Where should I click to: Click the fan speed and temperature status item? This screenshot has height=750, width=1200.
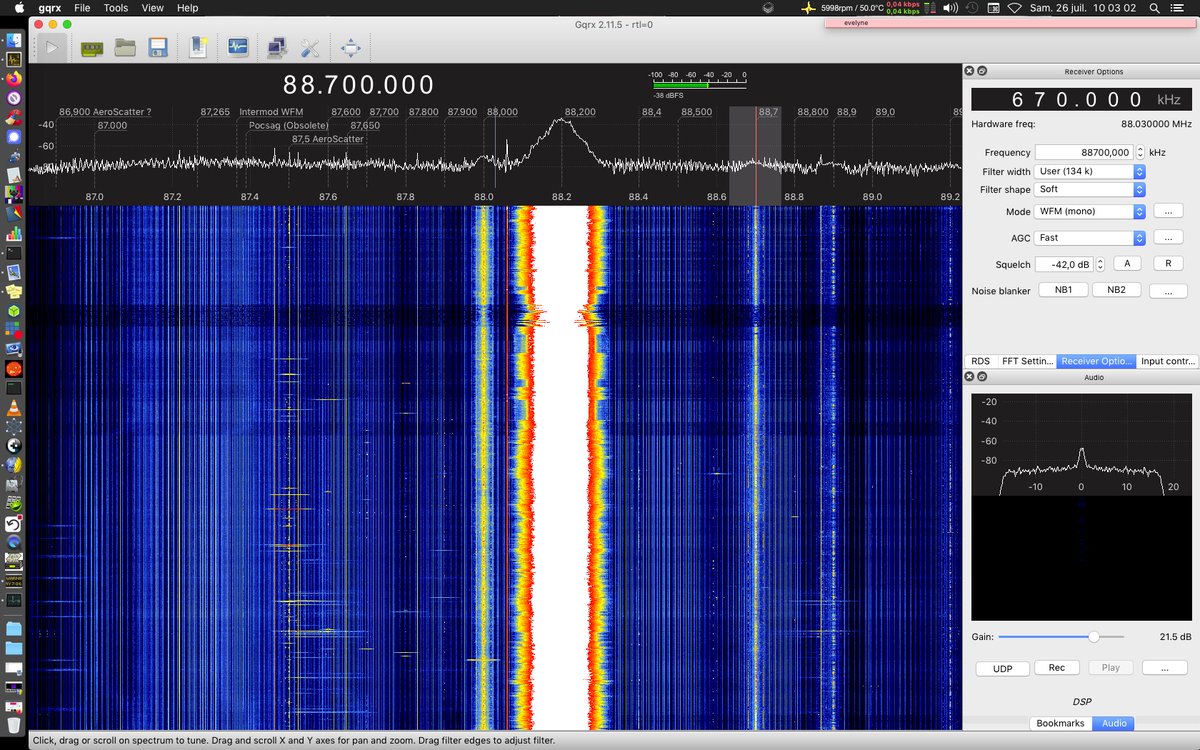point(852,7)
